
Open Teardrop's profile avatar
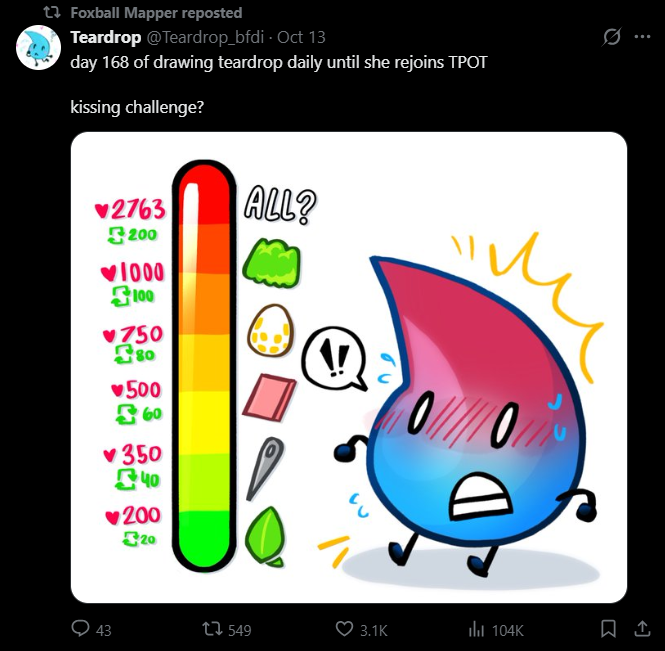point(39,47)
